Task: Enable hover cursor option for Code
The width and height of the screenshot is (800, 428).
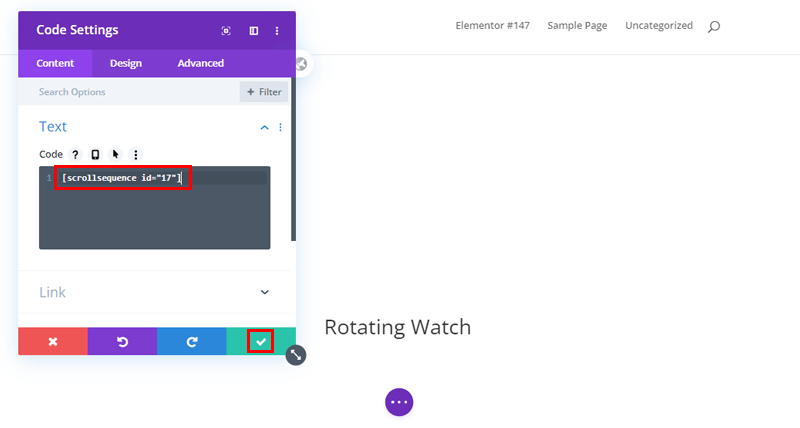Action: [x=115, y=155]
